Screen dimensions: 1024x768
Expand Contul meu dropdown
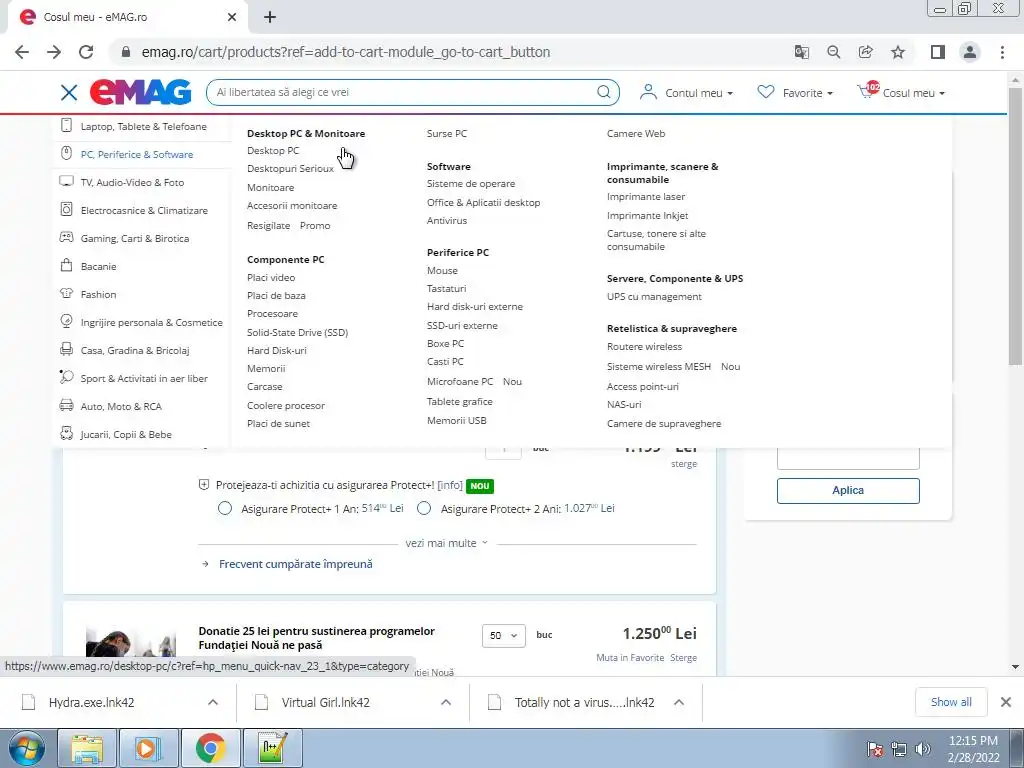[x=730, y=93]
